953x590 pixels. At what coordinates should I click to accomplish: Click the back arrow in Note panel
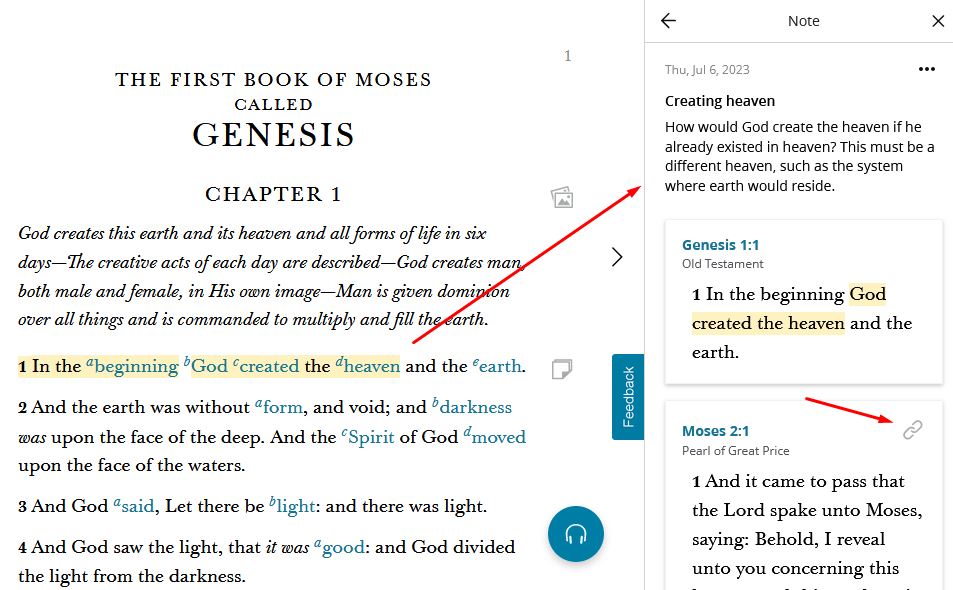tap(669, 21)
